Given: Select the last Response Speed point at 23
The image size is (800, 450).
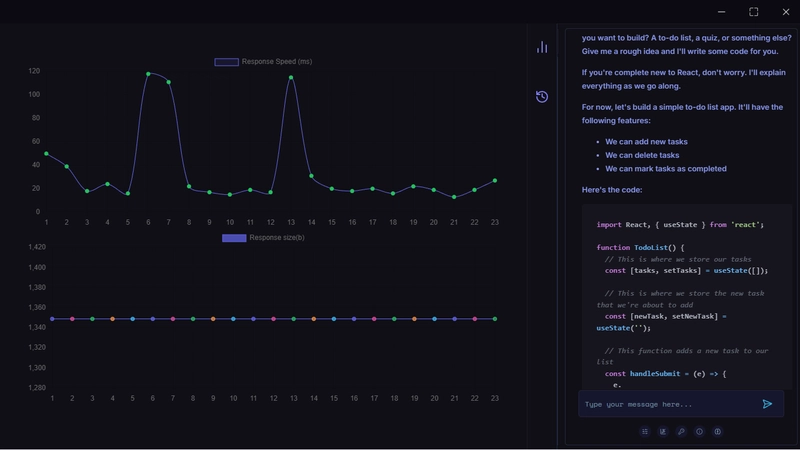Looking at the screenshot, I should (495, 181).
